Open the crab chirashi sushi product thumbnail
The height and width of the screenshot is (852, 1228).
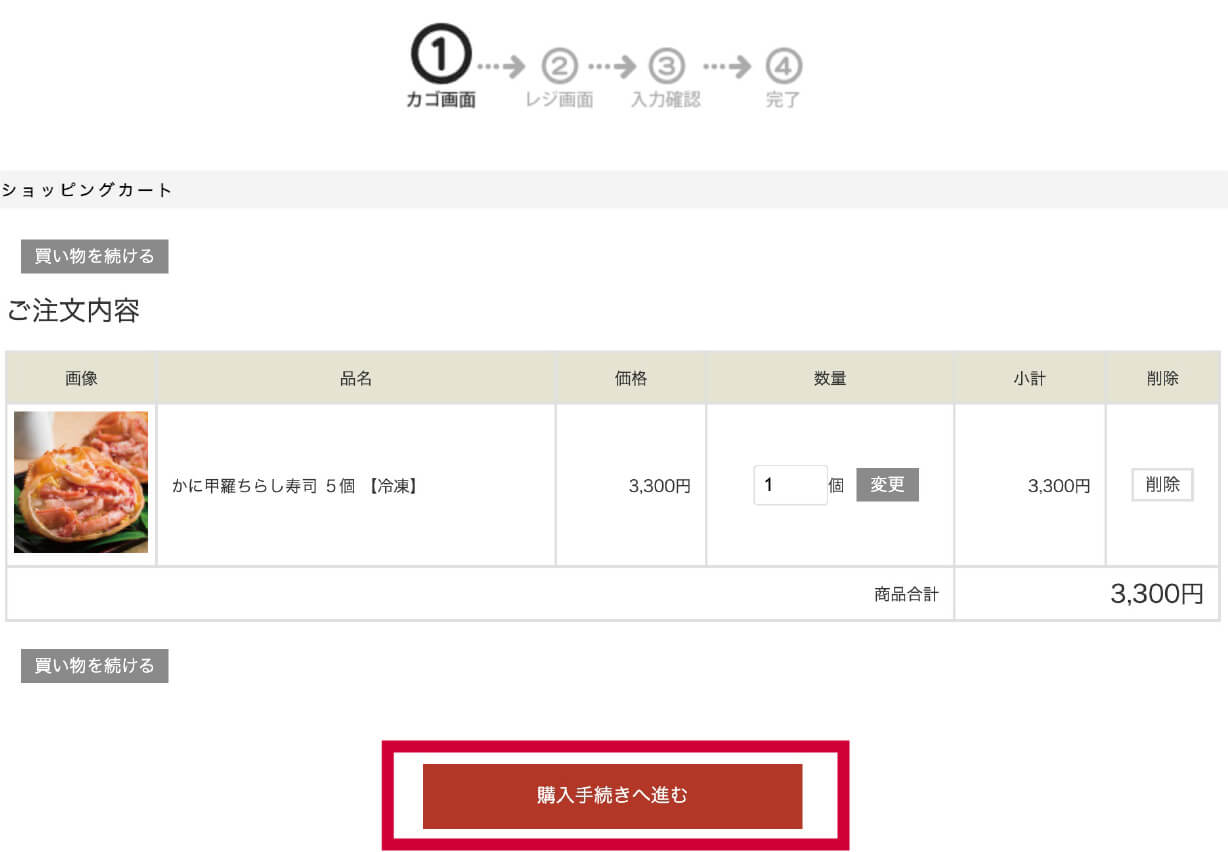81,482
